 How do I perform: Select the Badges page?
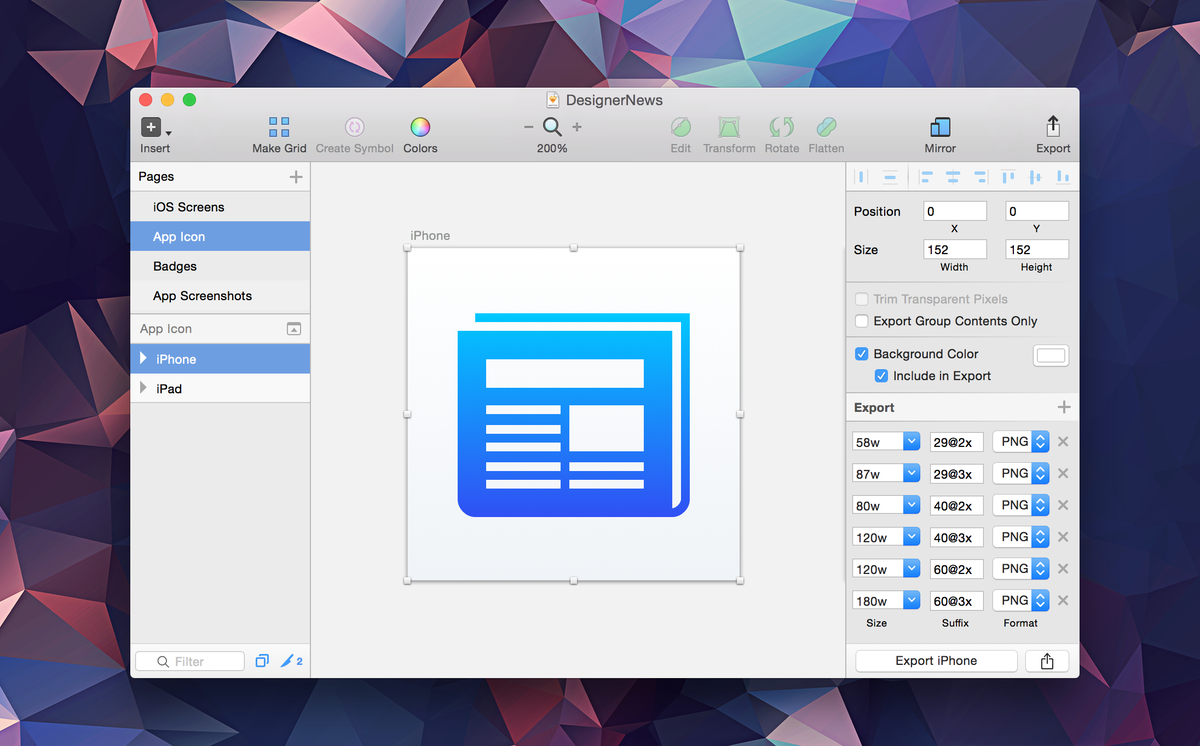click(x=220, y=266)
